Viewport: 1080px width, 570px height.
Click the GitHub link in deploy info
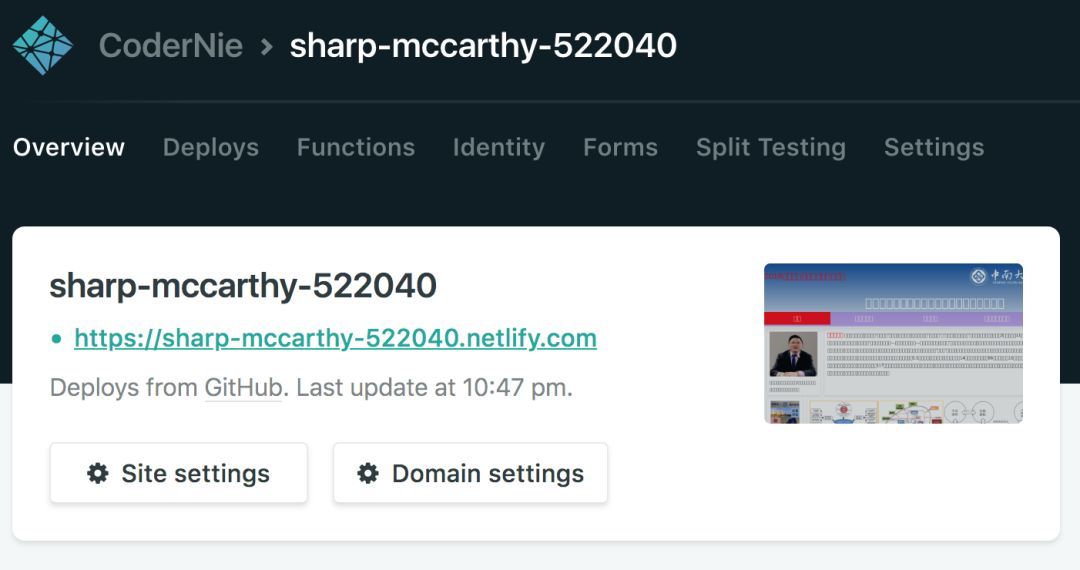[243, 388]
